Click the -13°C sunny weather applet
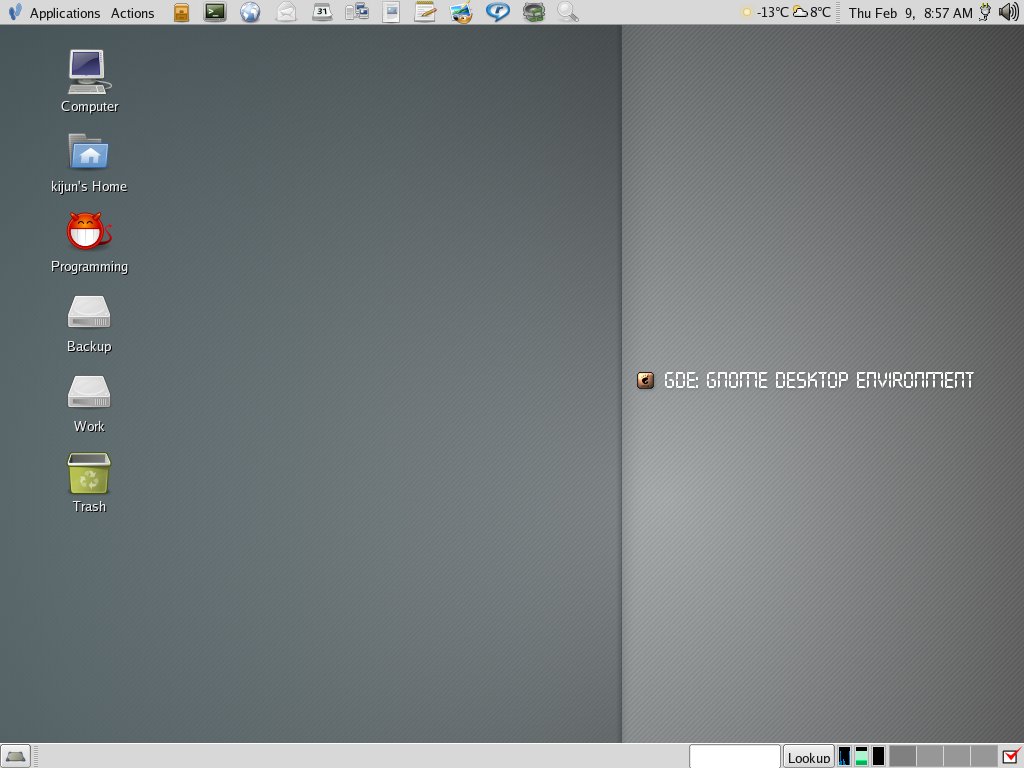Image resolution: width=1024 pixels, height=768 pixels. click(x=765, y=12)
